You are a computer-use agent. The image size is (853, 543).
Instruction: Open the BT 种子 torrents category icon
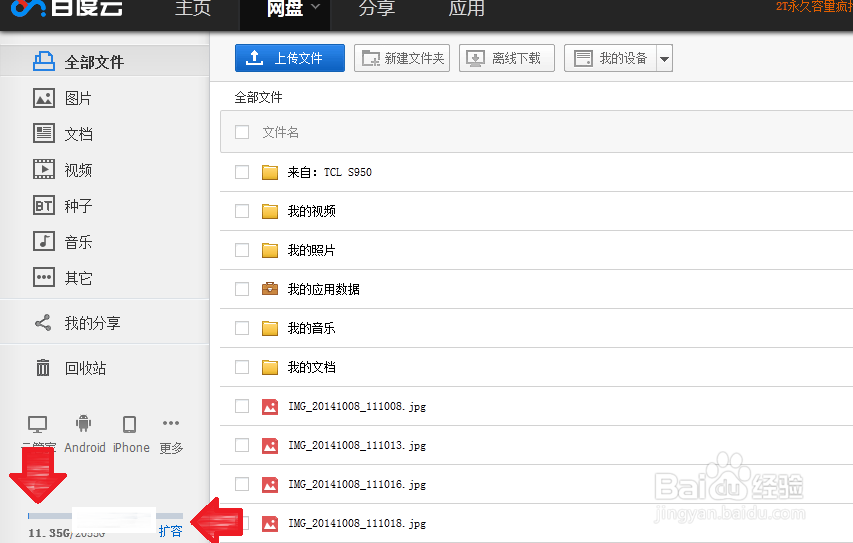(44, 205)
